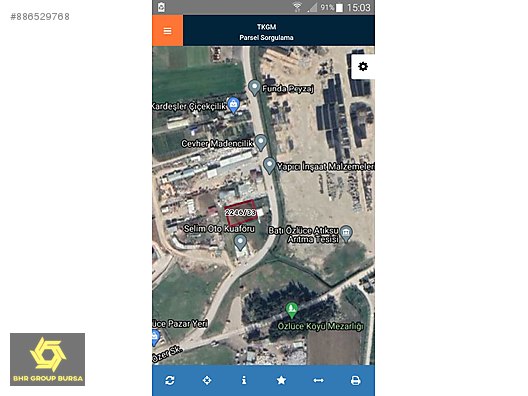This screenshot has height=396, width=528.
Task: Tap the favorites star icon
Action: (x=281, y=381)
